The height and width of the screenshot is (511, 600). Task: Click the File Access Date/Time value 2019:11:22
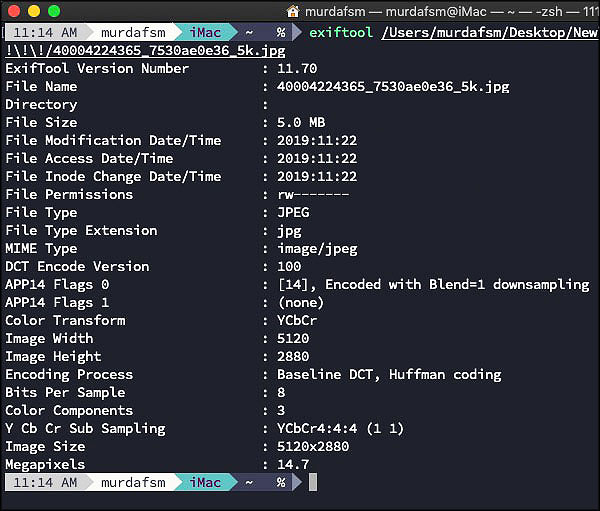(x=317, y=158)
